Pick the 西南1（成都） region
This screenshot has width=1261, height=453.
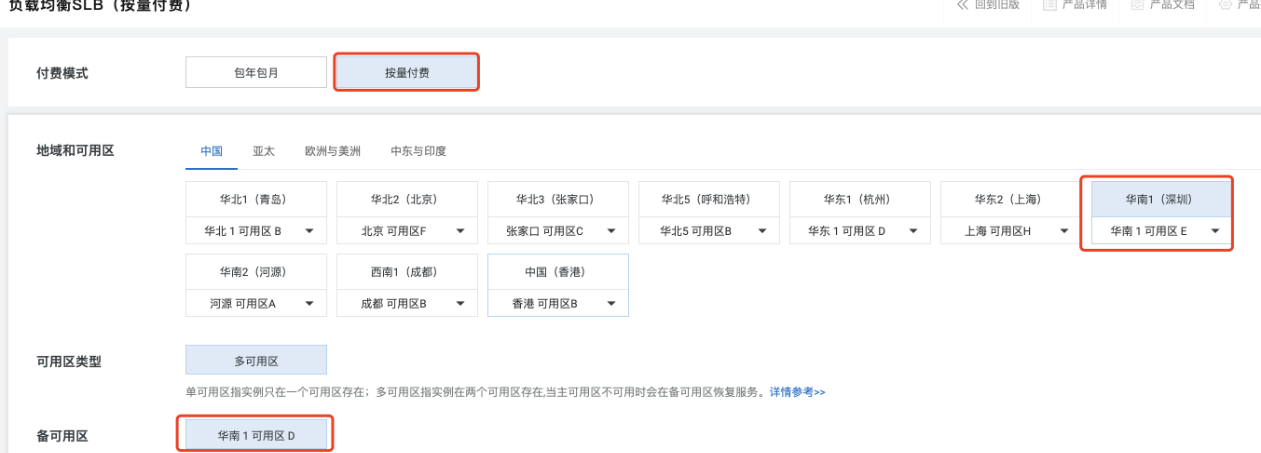pyautogui.click(x=406, y=271)
